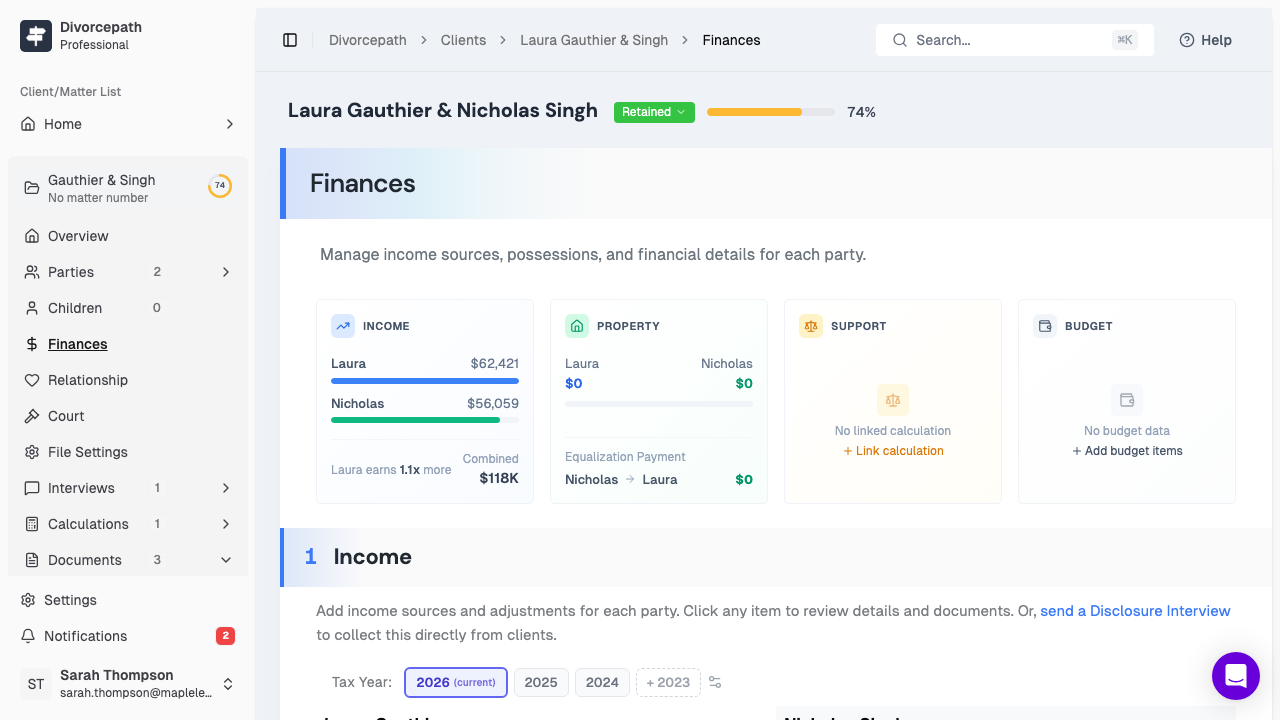The height and width of the screenshot is (720, 1280).
Task: Click the red notifications count badge
Action: (225, 636)
